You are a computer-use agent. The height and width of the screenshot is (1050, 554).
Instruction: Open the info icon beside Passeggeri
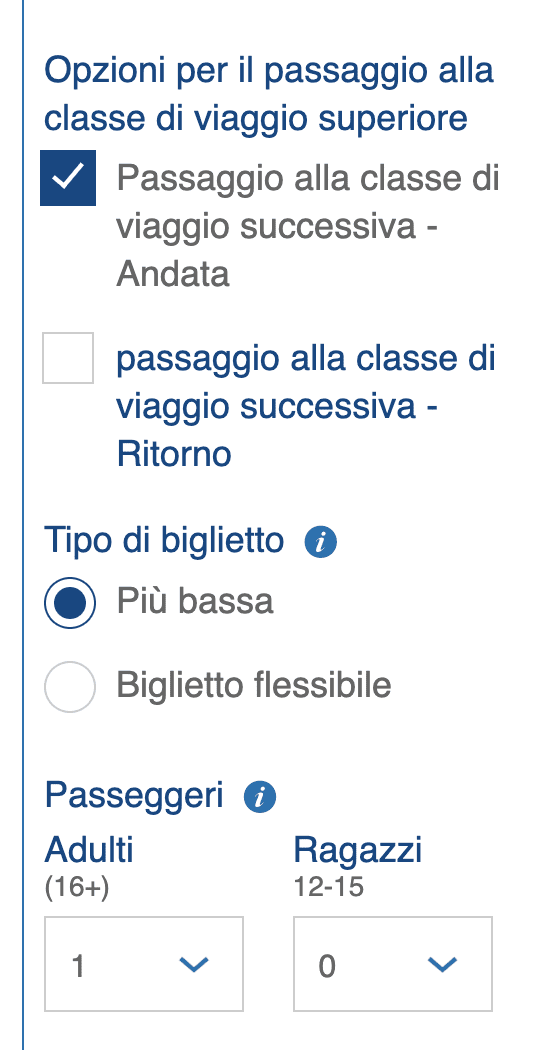[260, 797]
